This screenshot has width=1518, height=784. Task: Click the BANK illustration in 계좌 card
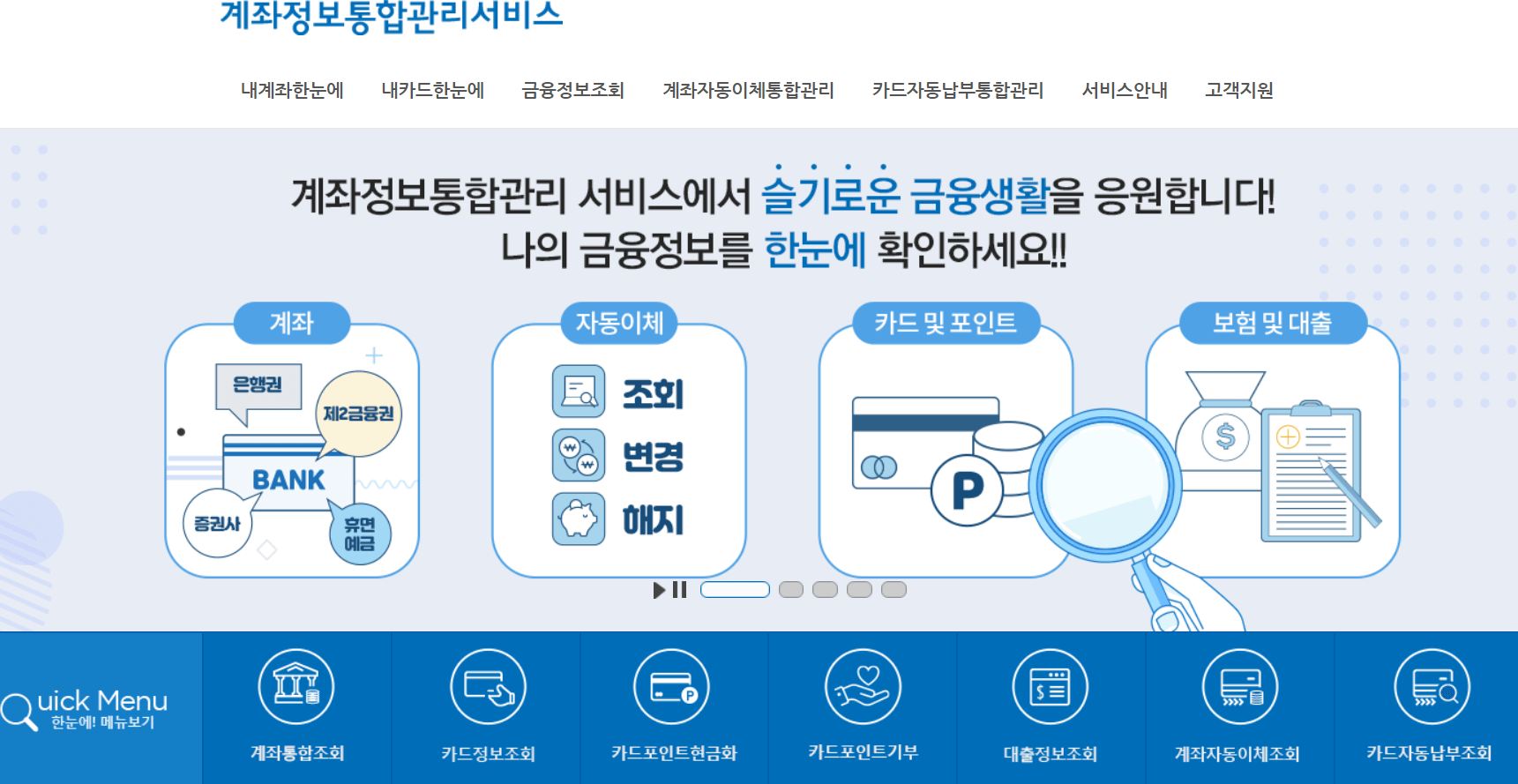[288, 473]
